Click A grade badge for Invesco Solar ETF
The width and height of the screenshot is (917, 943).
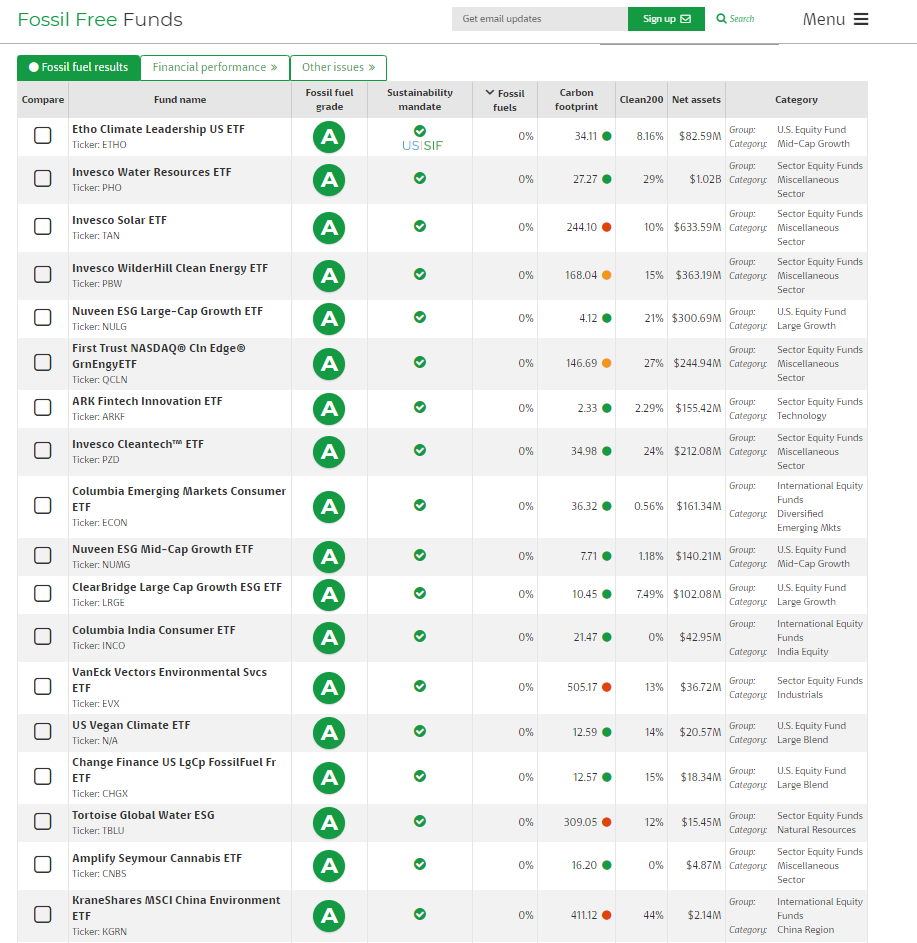[329, 228]
